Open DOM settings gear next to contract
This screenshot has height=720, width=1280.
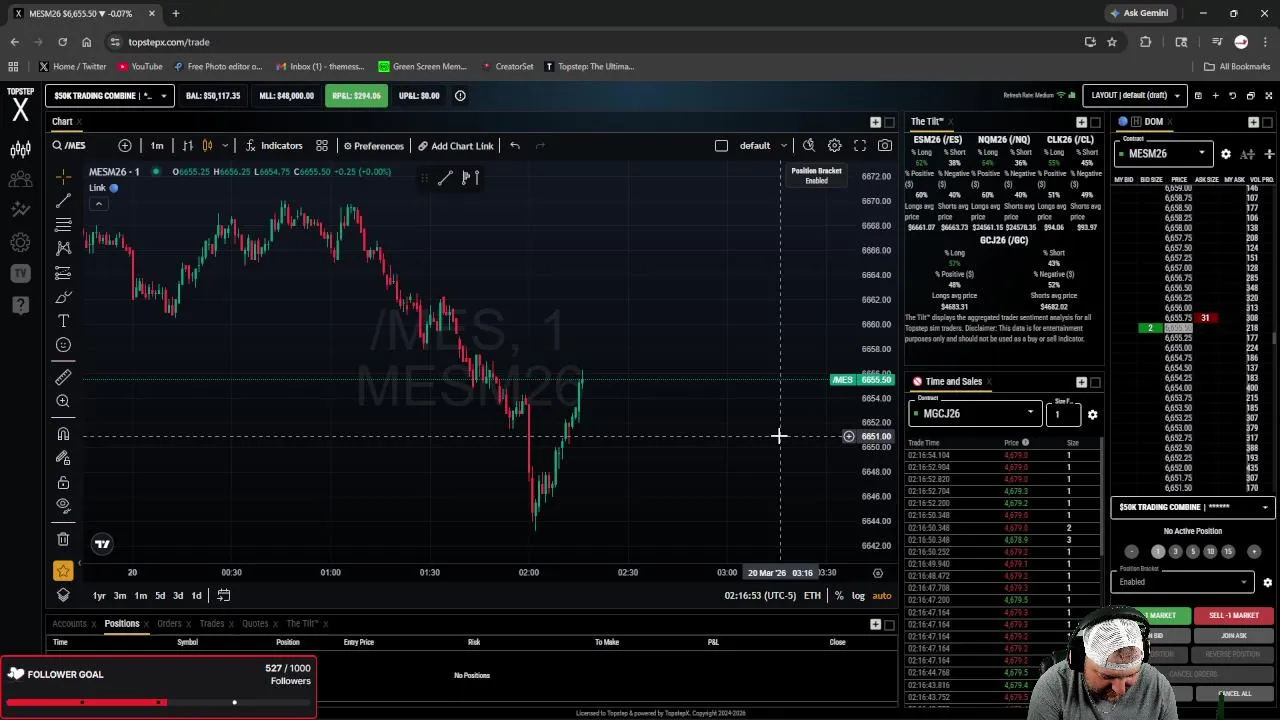1226,154
